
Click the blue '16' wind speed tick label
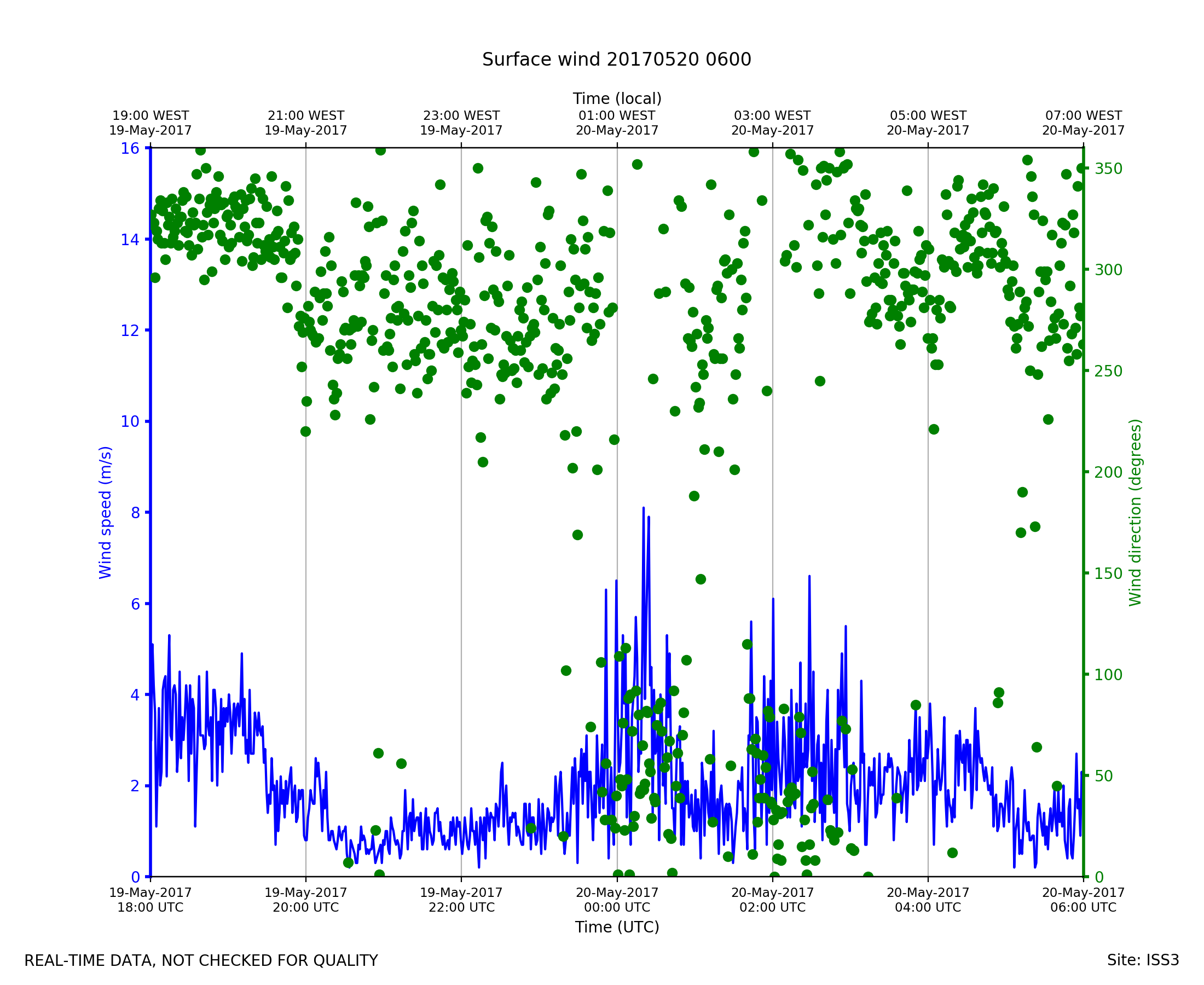[x=129, y=149]
